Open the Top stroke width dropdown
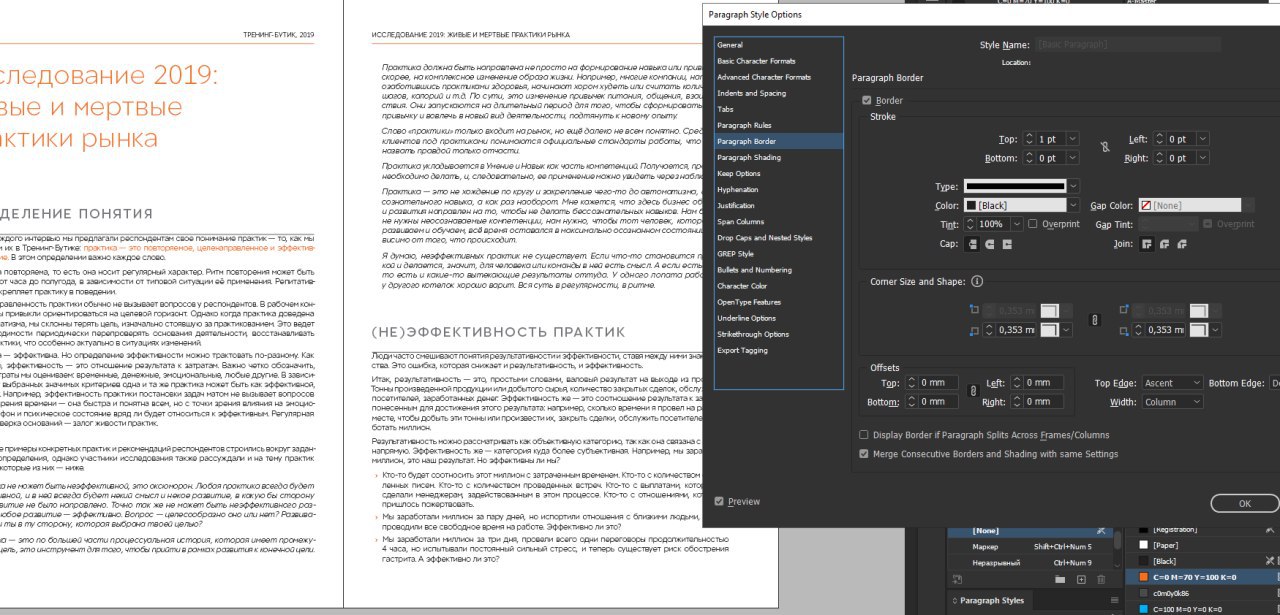 point(1075,139)
